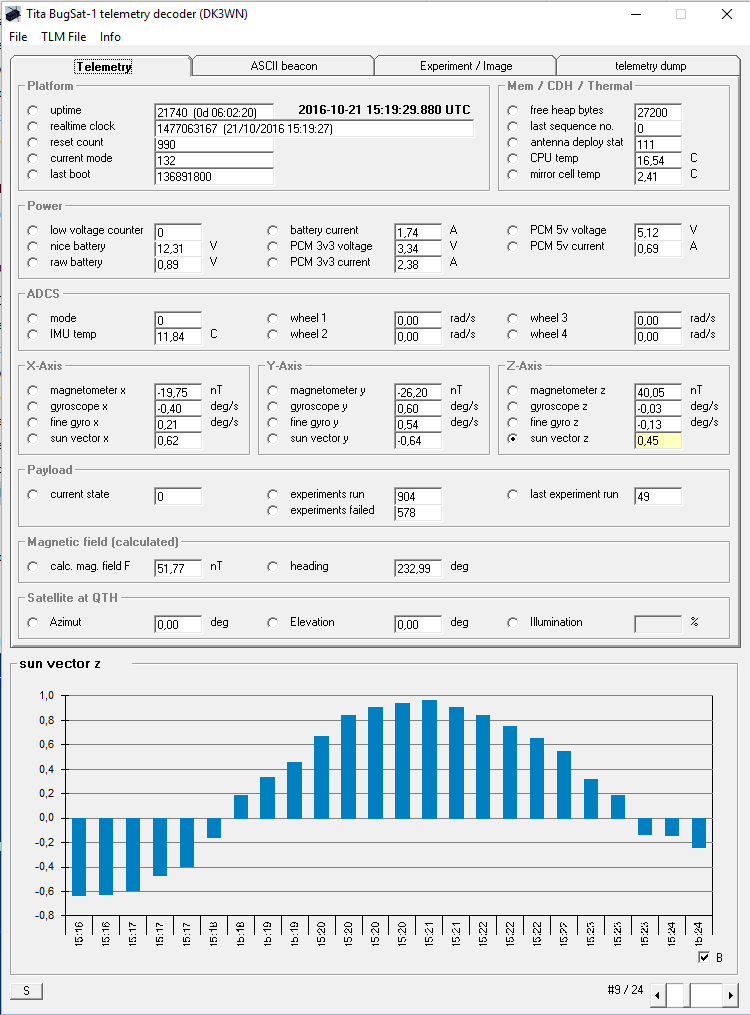The image size is (750, 1015).
Task: Select the PCM 5v current radio button
Action: (513, 247)
